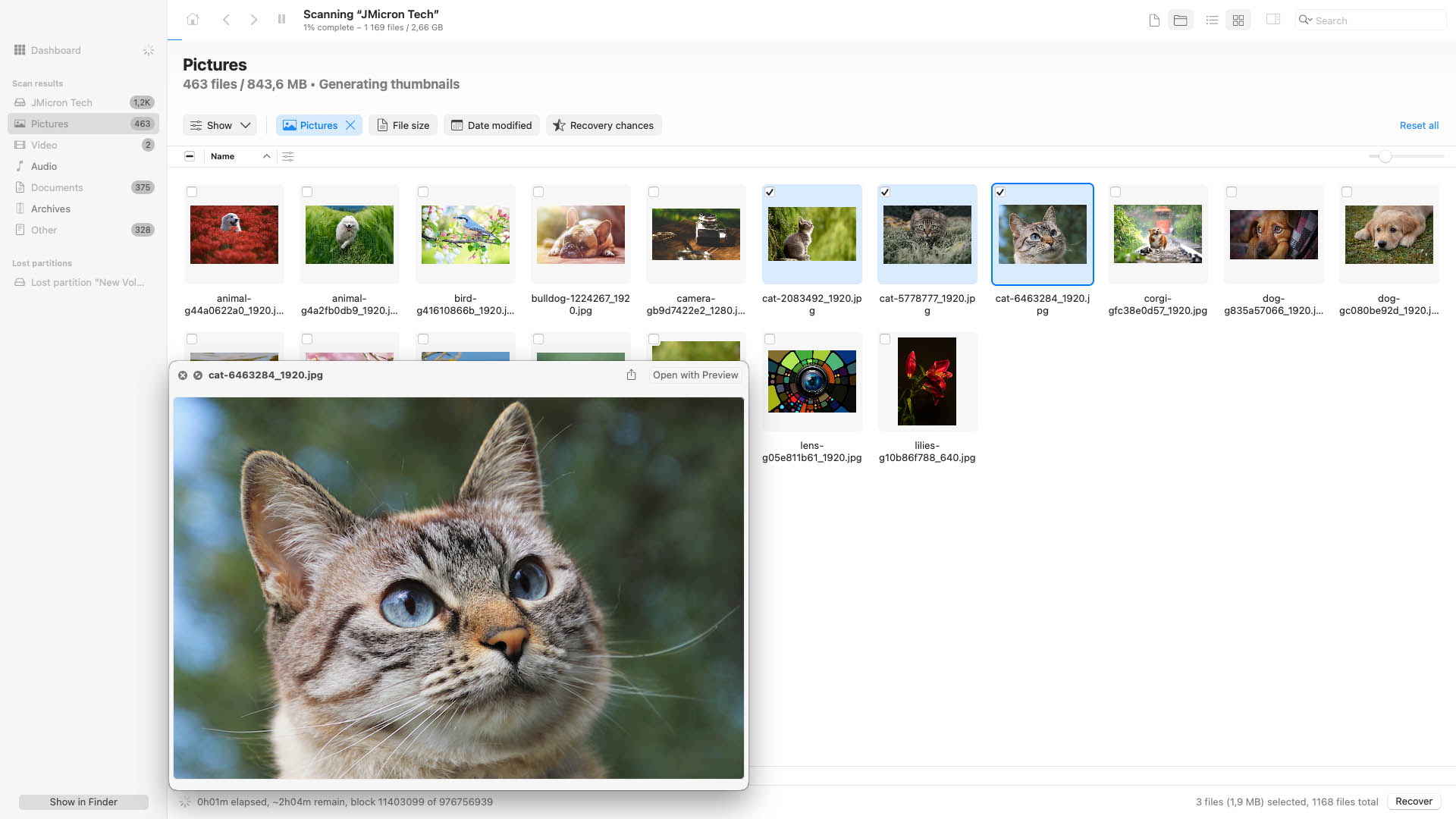Open Documents scan results category

coord(56,187)
